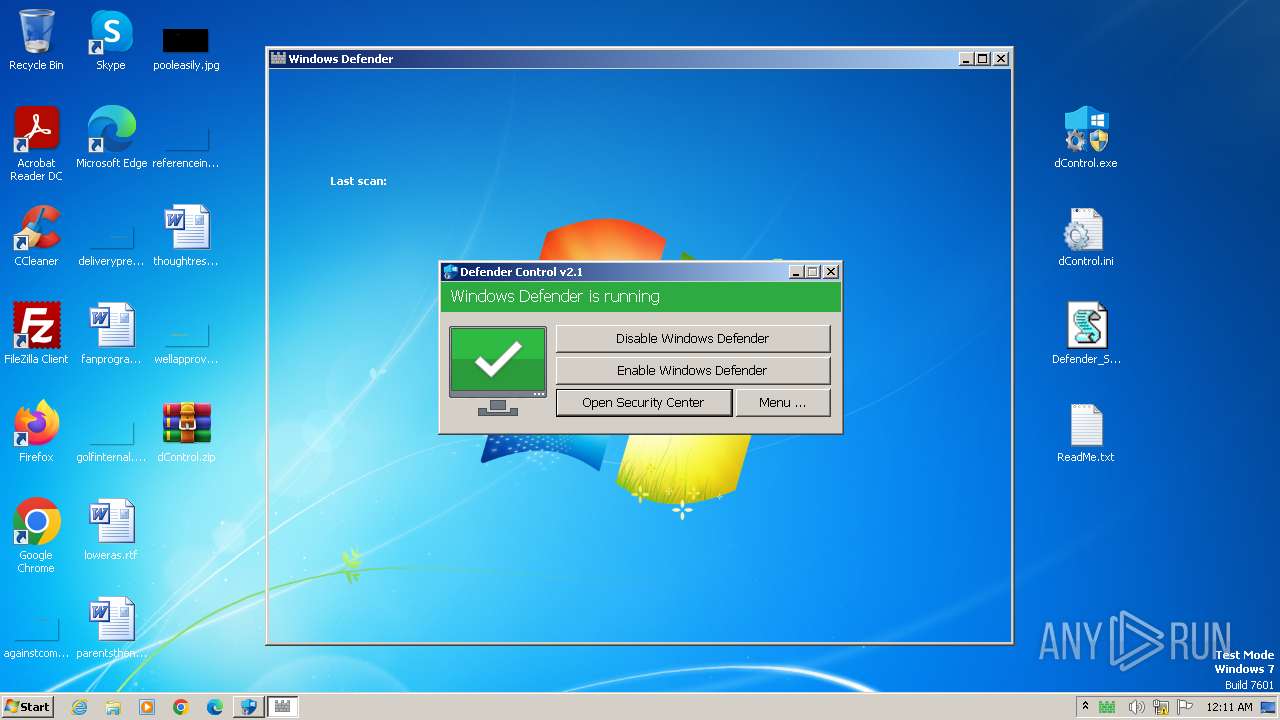Launch Edge from the taskbar
Image resolution: width=1280 pixels, height=720 pixels.
click(215, 707)
